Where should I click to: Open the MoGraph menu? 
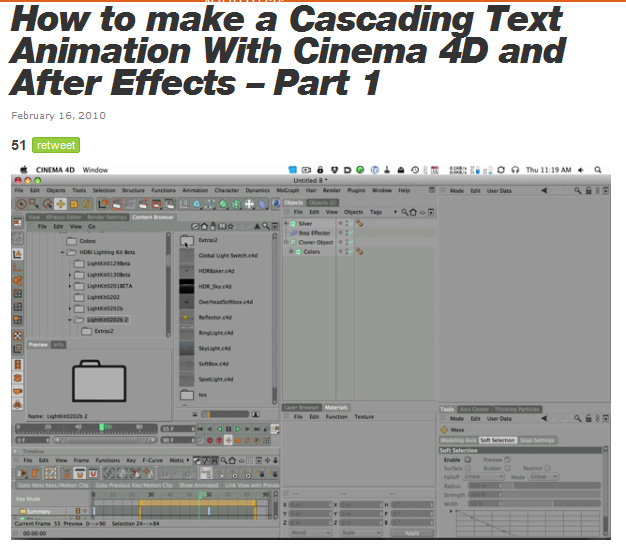tap(287, 190)
